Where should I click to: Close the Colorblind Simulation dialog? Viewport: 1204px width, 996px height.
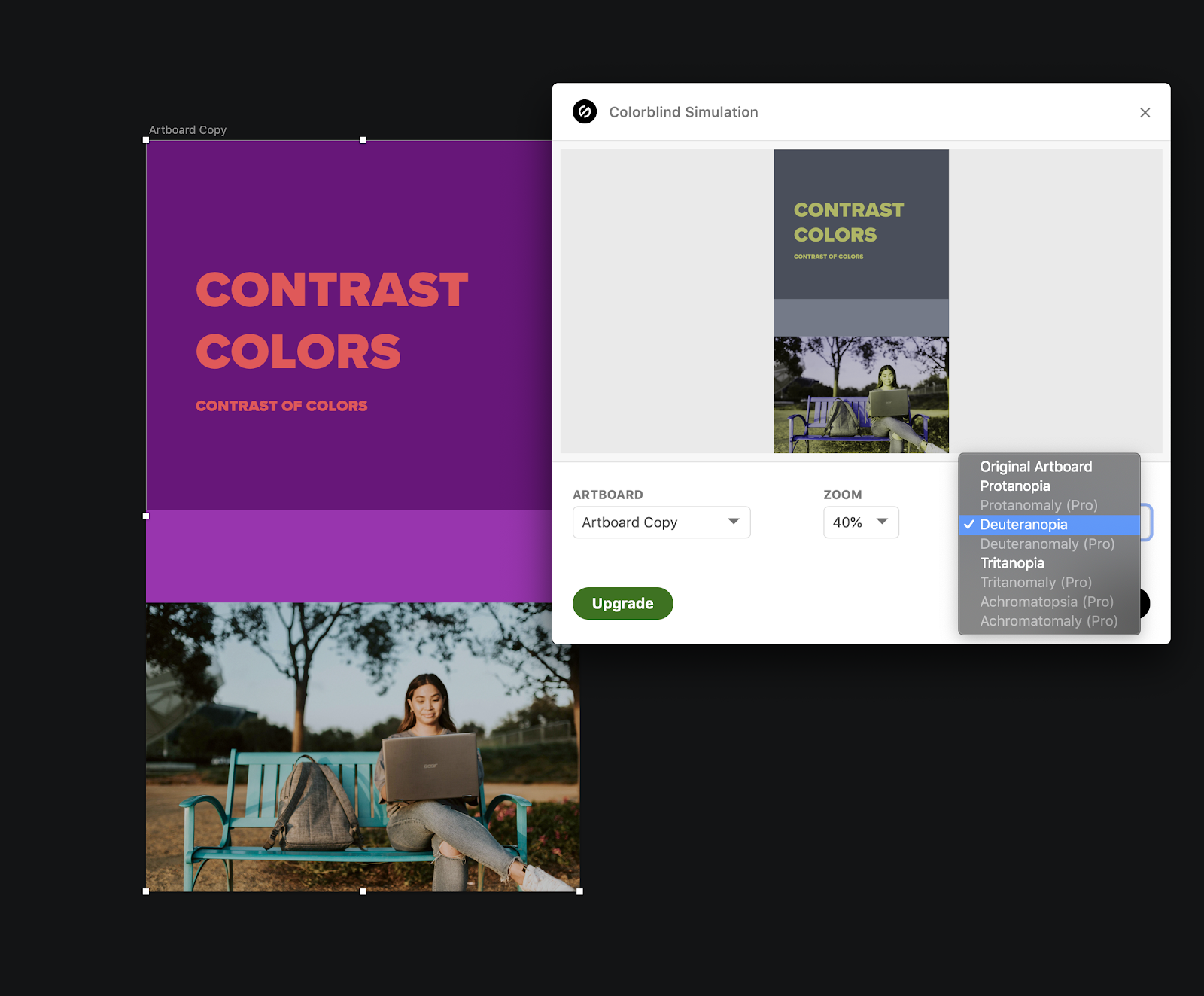1145,113
